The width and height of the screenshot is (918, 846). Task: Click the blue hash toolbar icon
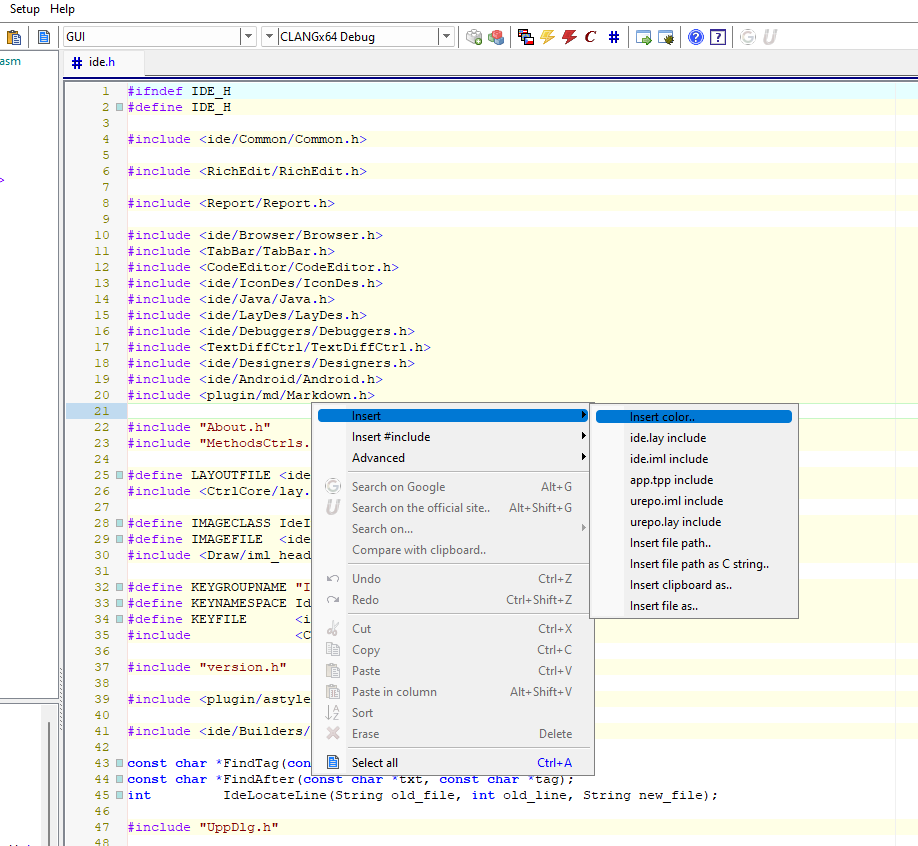(x=614, y=37)
